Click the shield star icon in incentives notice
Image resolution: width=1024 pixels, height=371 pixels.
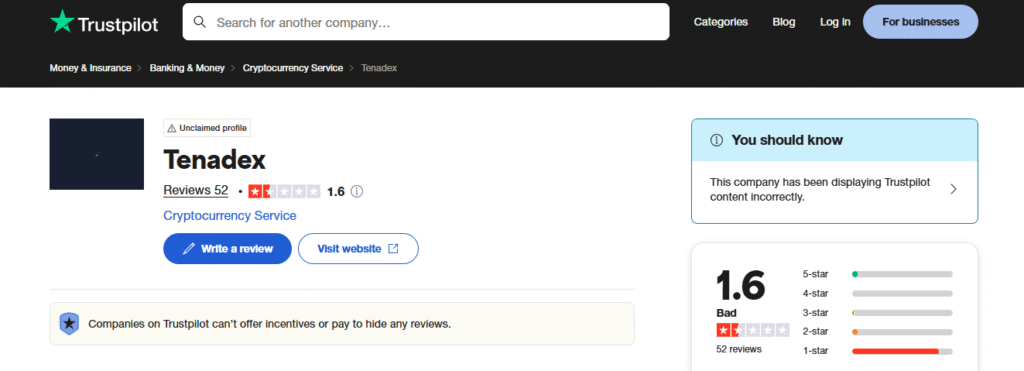pos(69,323)
